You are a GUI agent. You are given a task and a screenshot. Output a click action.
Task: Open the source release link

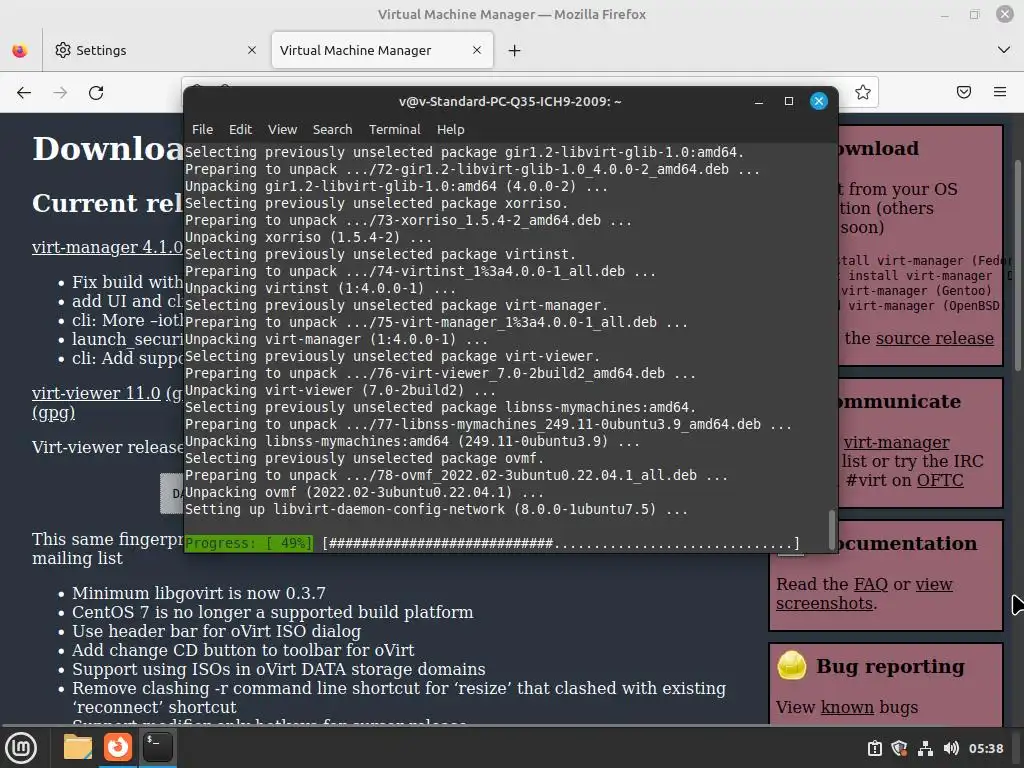coord(935,338)
